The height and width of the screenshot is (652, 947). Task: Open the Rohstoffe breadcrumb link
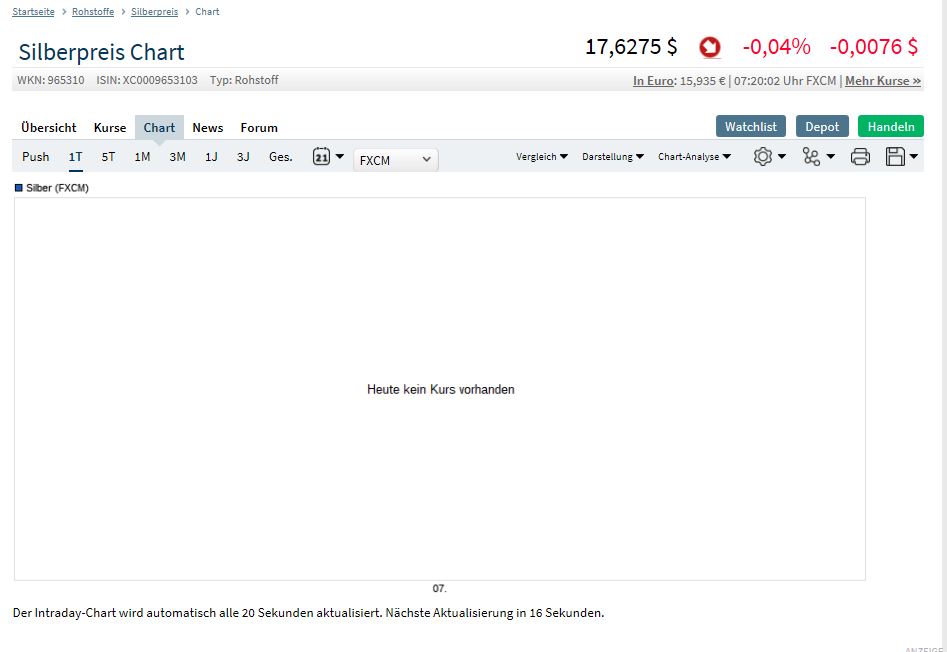93,11
